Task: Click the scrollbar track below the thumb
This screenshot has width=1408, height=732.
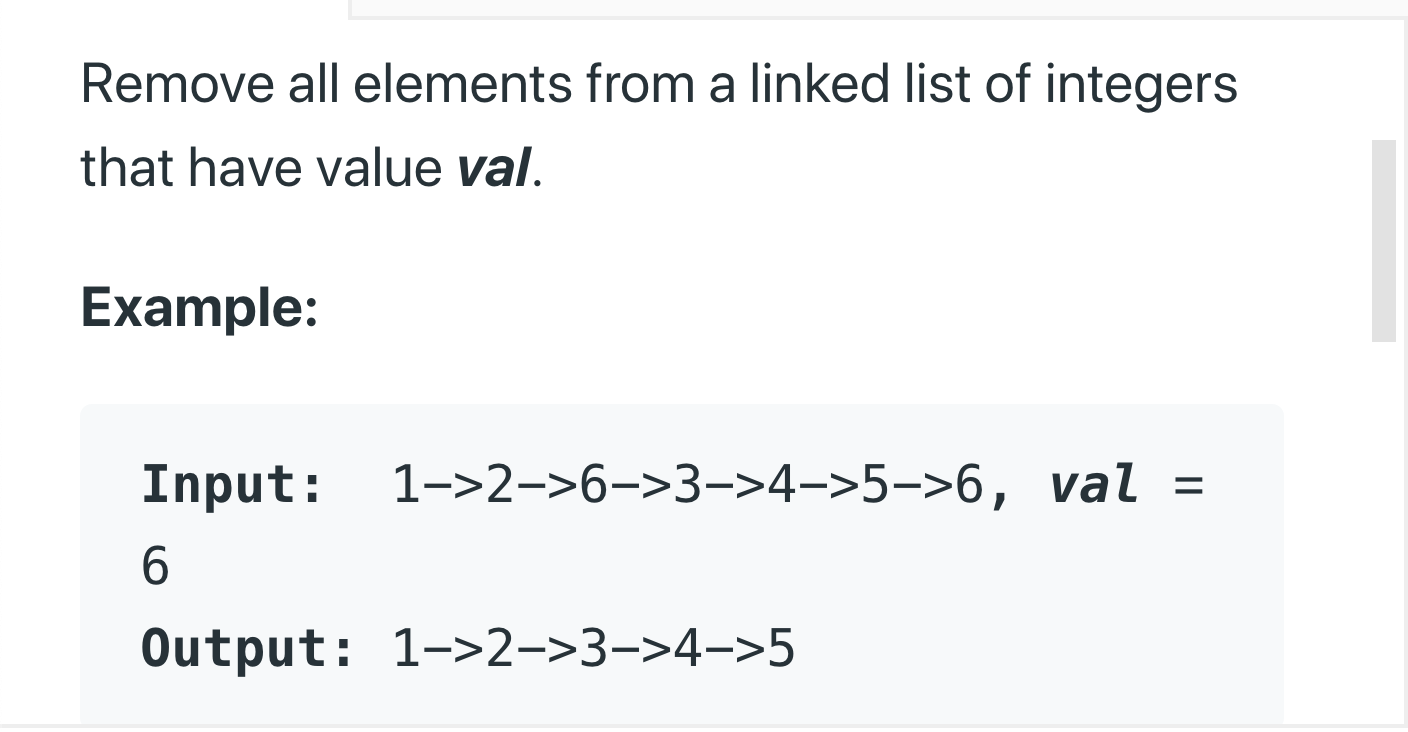Action: (1383, 530)
